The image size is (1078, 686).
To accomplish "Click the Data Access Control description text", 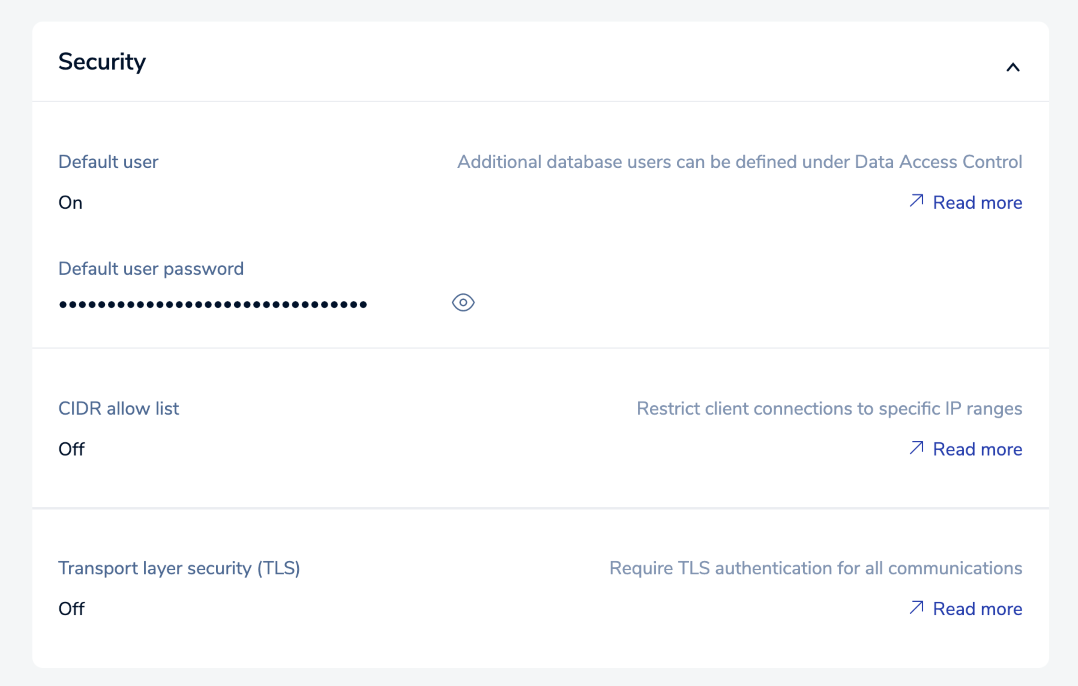I will [739, 161].
